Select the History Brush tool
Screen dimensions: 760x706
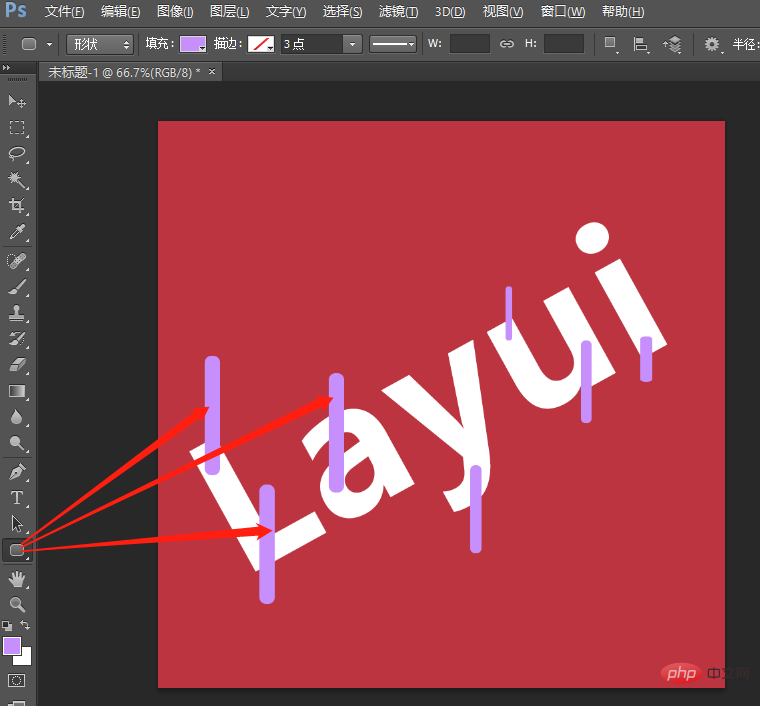click(x=17, y=339)
